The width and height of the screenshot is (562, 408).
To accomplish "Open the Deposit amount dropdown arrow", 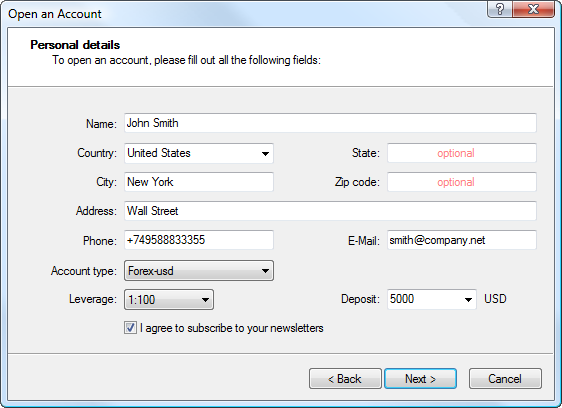I will 468,299.
